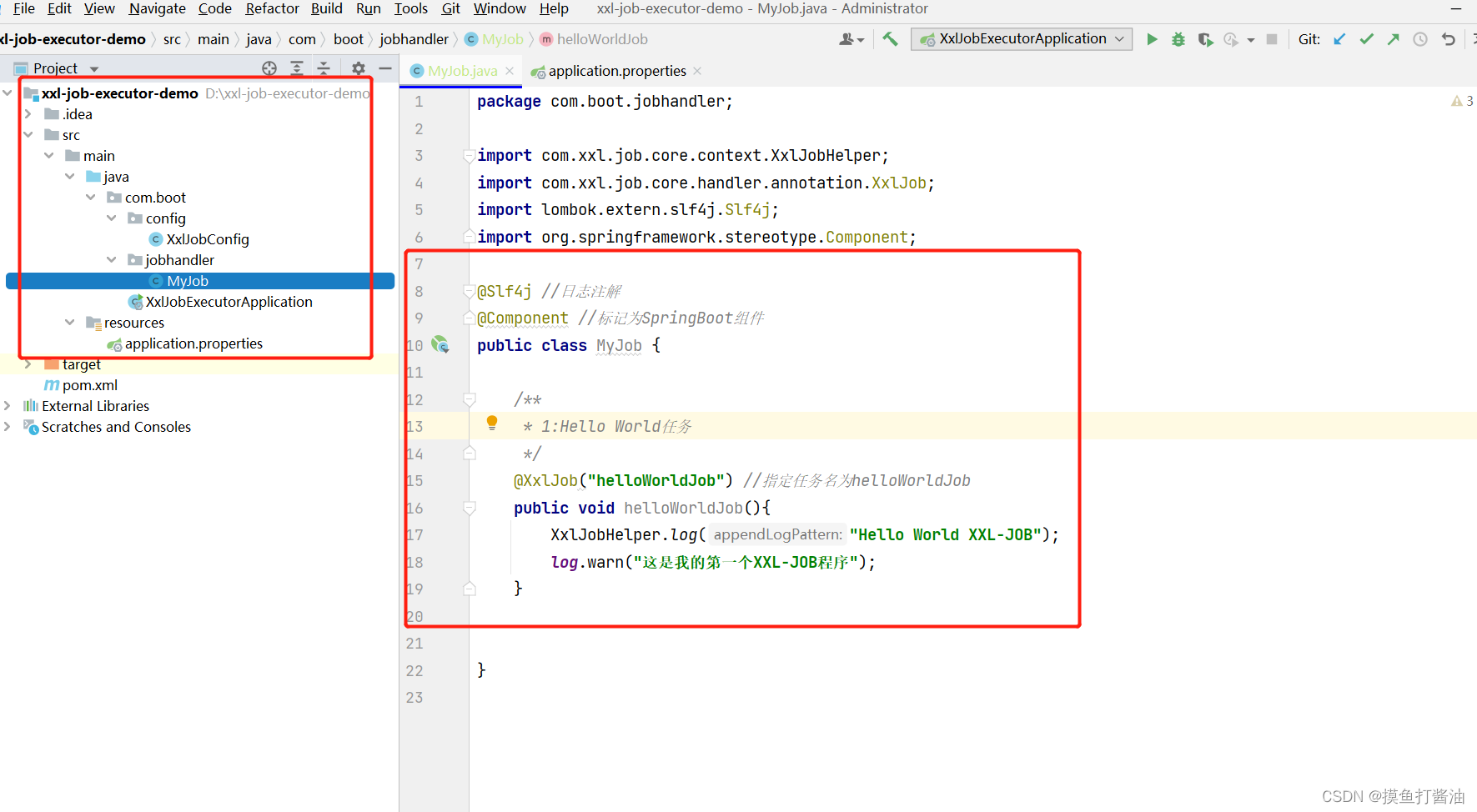Collapse the com.boot package
Screen dimensions: 1477x812
pyautogui.click(x=91, y=198)
